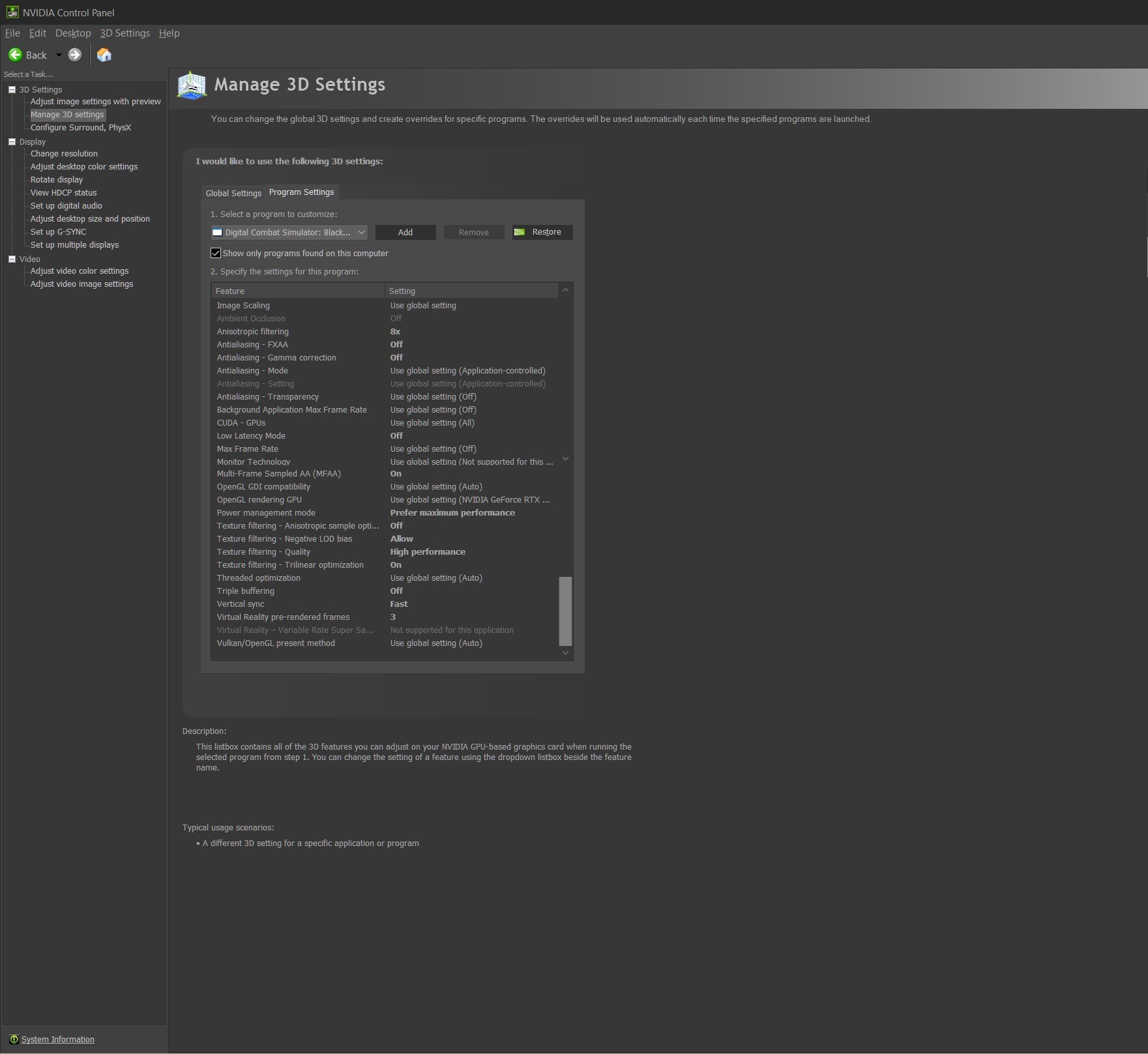Click the Setting column header
The width and height of the screenshot is (1148, 1054).
point(471,291)
